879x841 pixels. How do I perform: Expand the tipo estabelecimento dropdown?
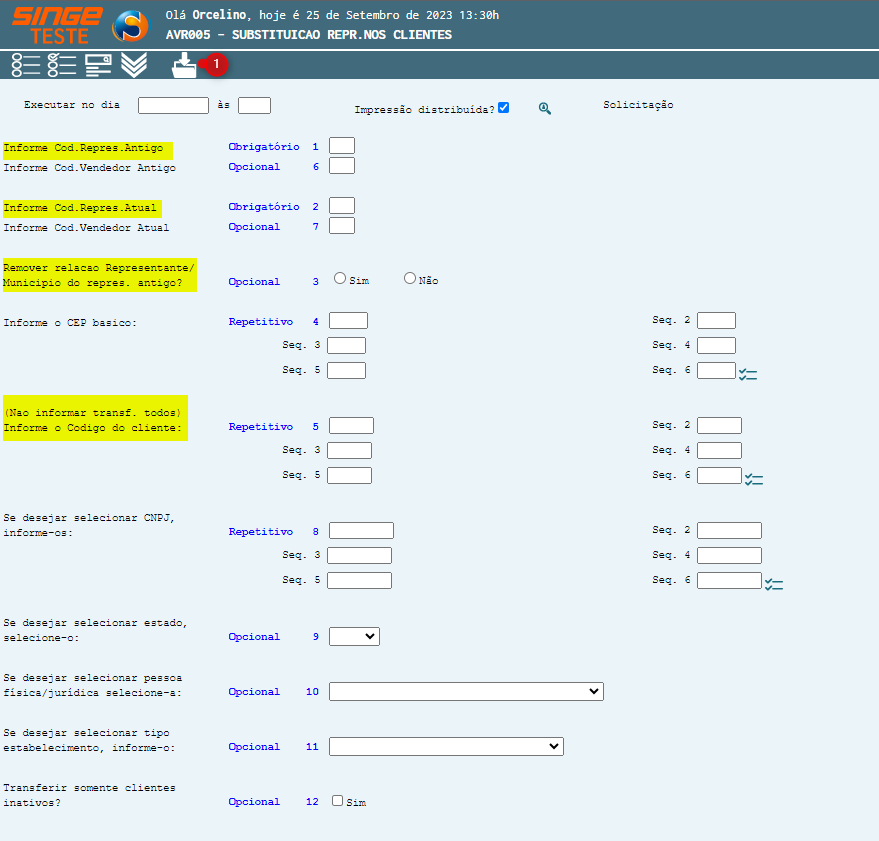(x=446, y=746)
